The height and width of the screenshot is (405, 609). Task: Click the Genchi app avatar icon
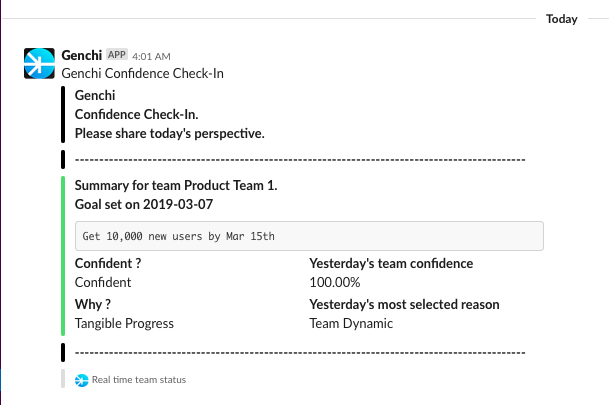[x=40, y=63]
